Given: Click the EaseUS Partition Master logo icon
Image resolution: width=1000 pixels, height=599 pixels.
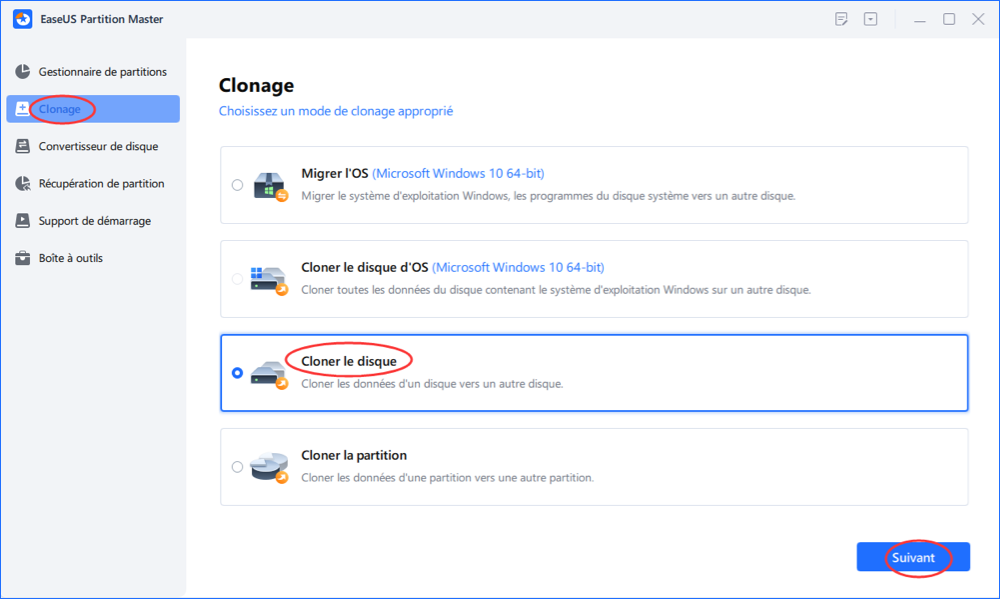Looking at the screenshot, I should pyautogui.click(x=22, y=19).
